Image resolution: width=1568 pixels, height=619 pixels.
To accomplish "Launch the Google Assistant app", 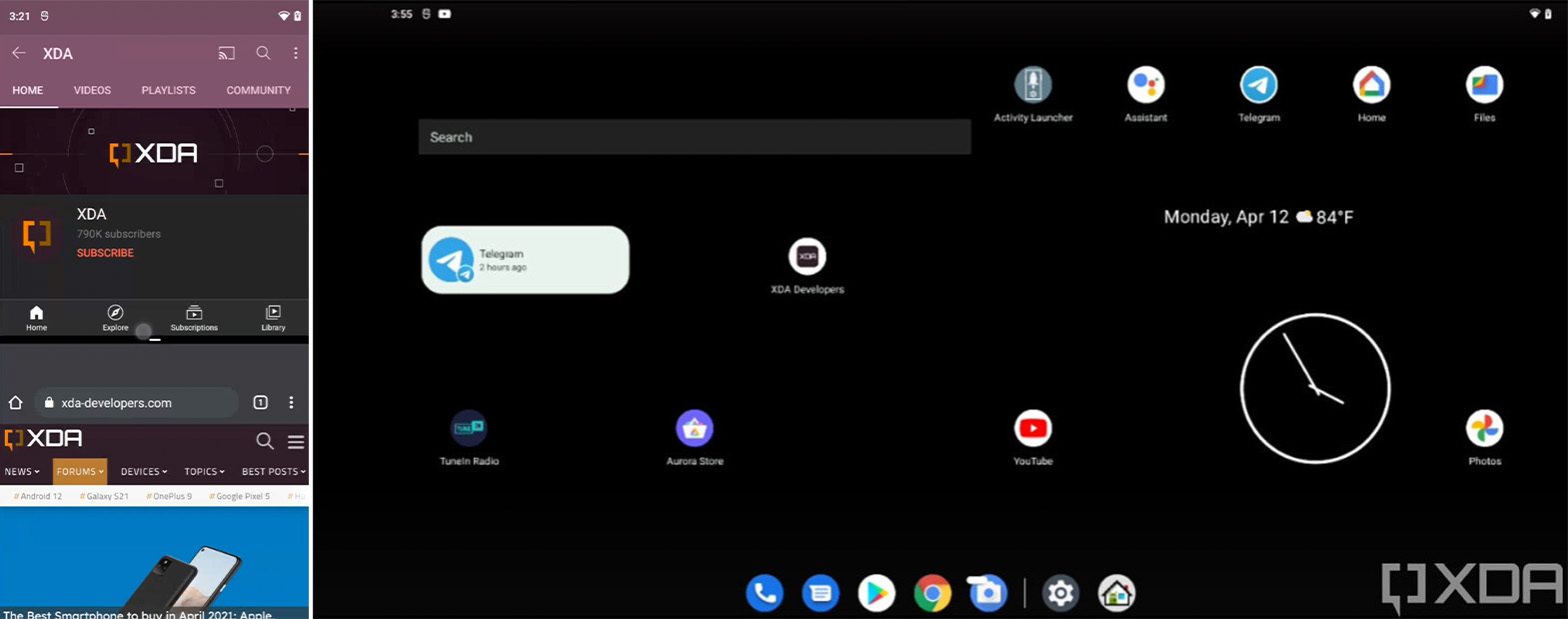I will 1145,95.
